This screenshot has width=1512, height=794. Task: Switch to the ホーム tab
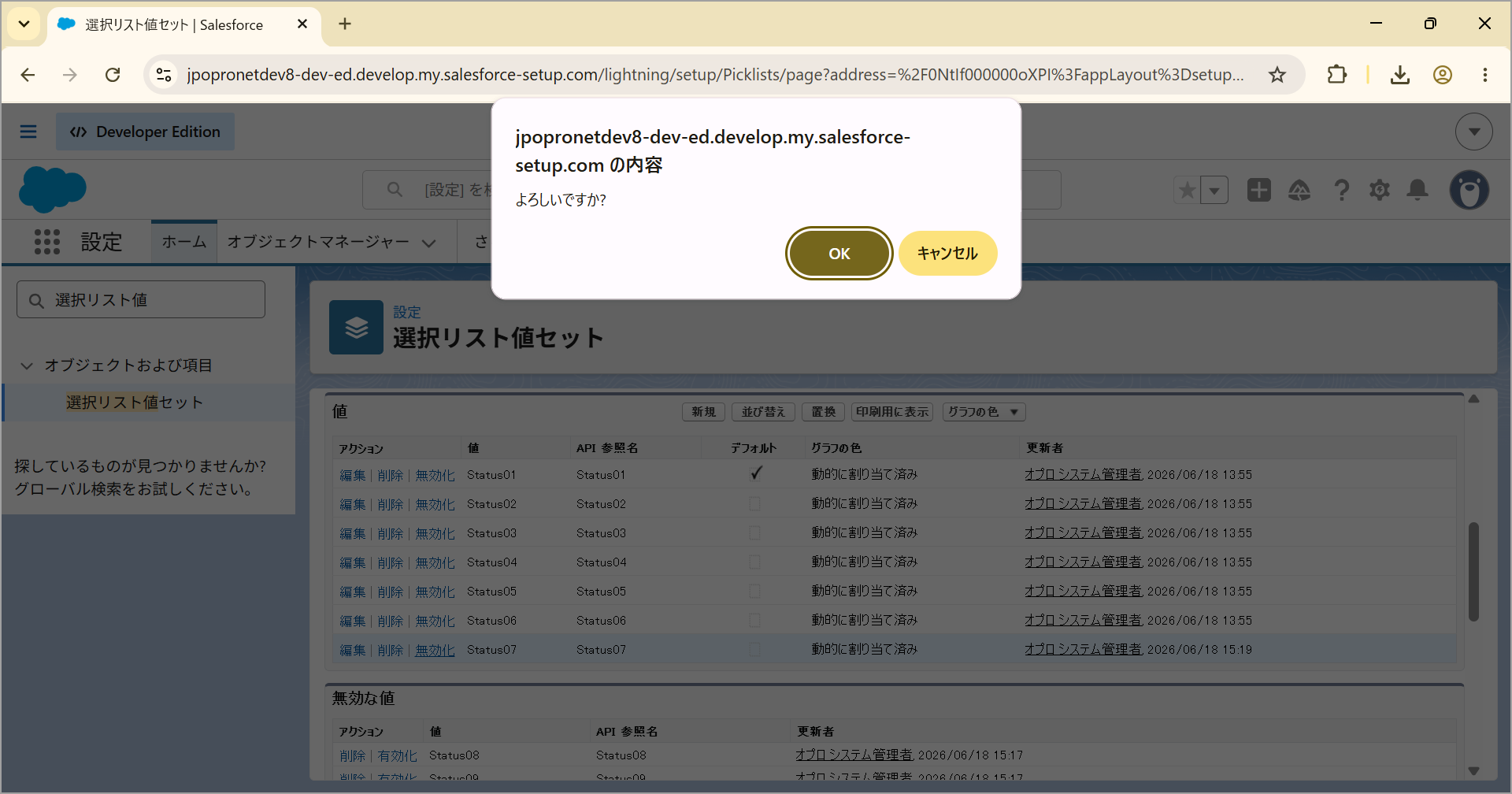(x=184, y=242)
